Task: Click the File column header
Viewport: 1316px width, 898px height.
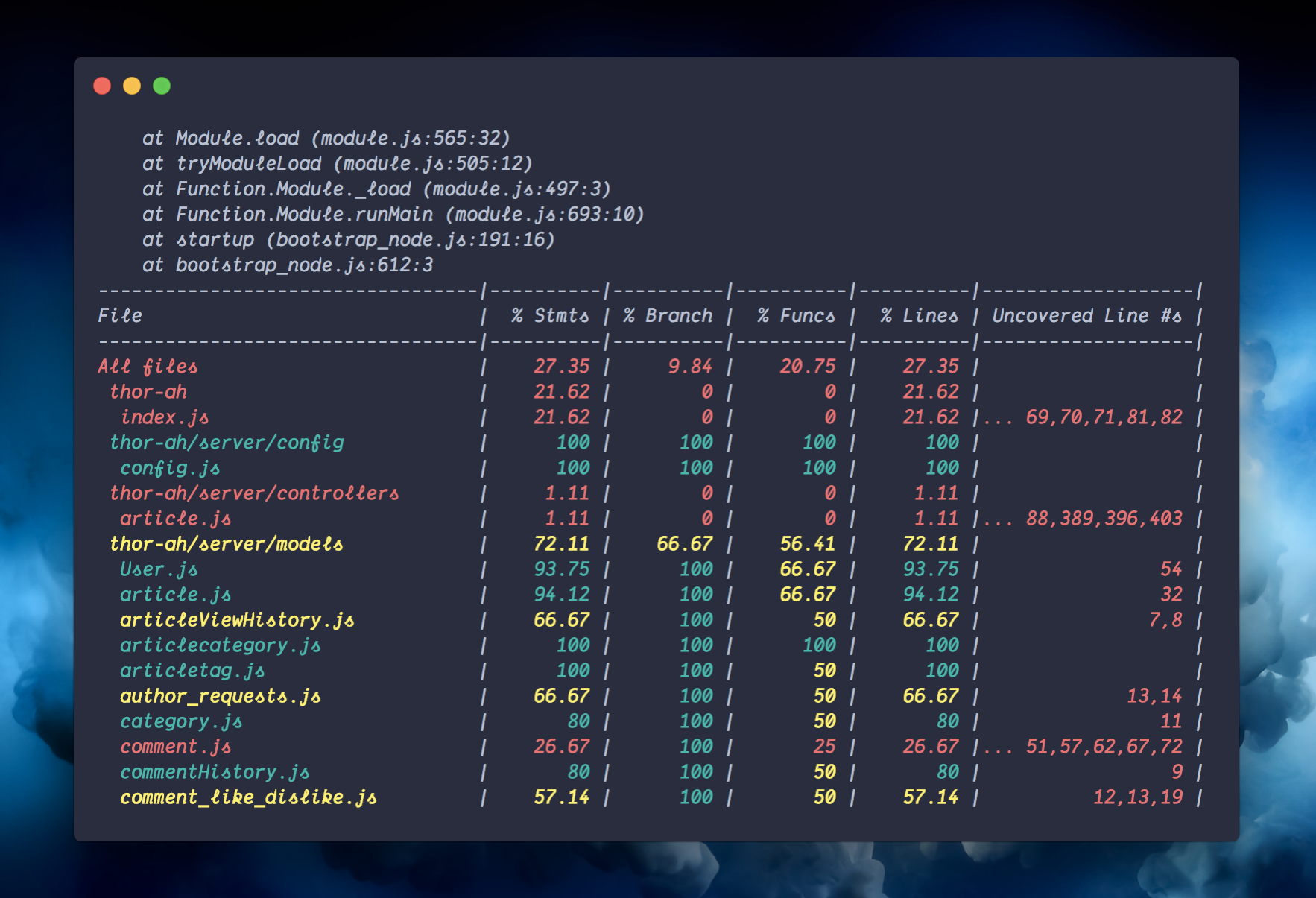Action: (x=120, y=316)
